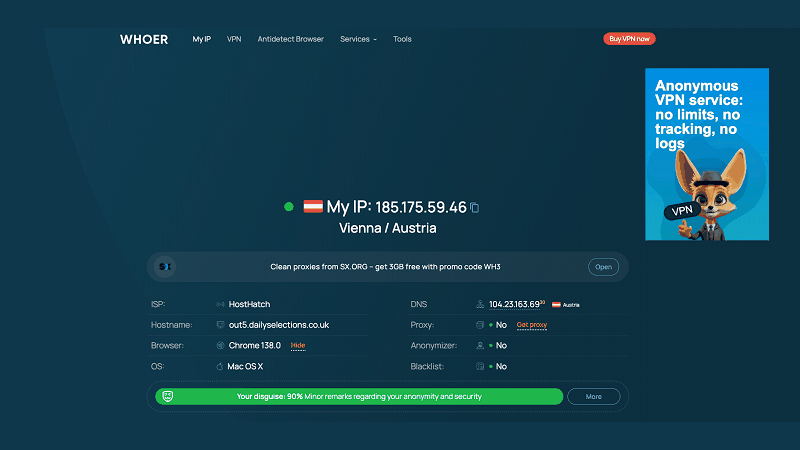Click the Hostname row icon
The image size is (800, 450).
(220, 325)
